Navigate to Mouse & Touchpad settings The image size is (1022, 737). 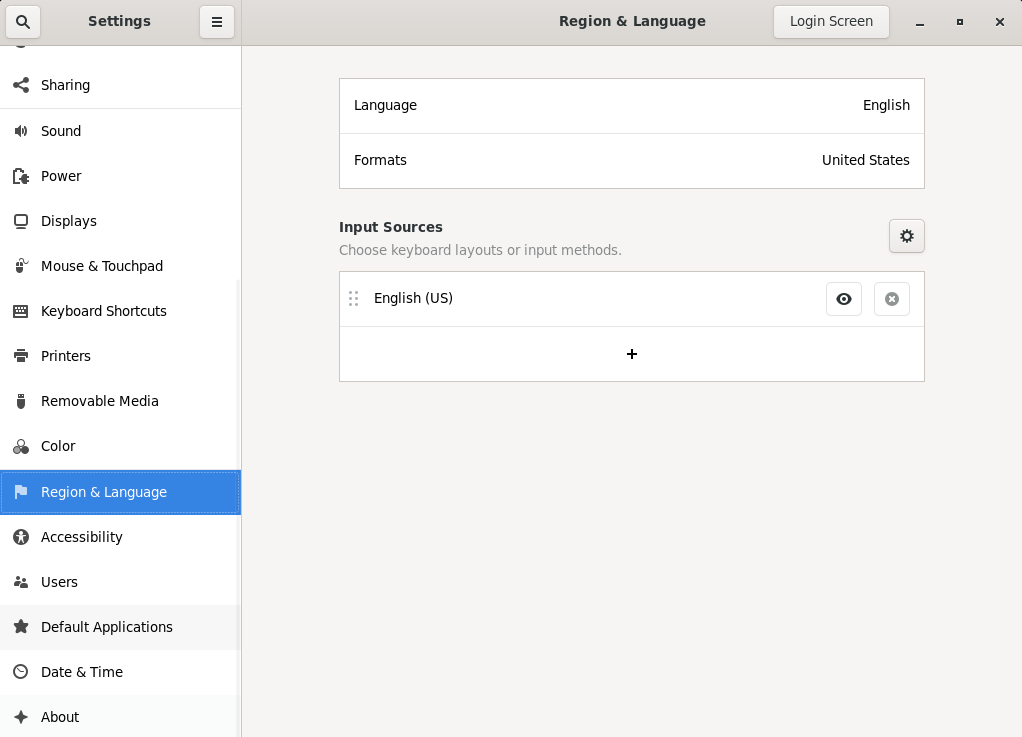[x=101, y=266]
